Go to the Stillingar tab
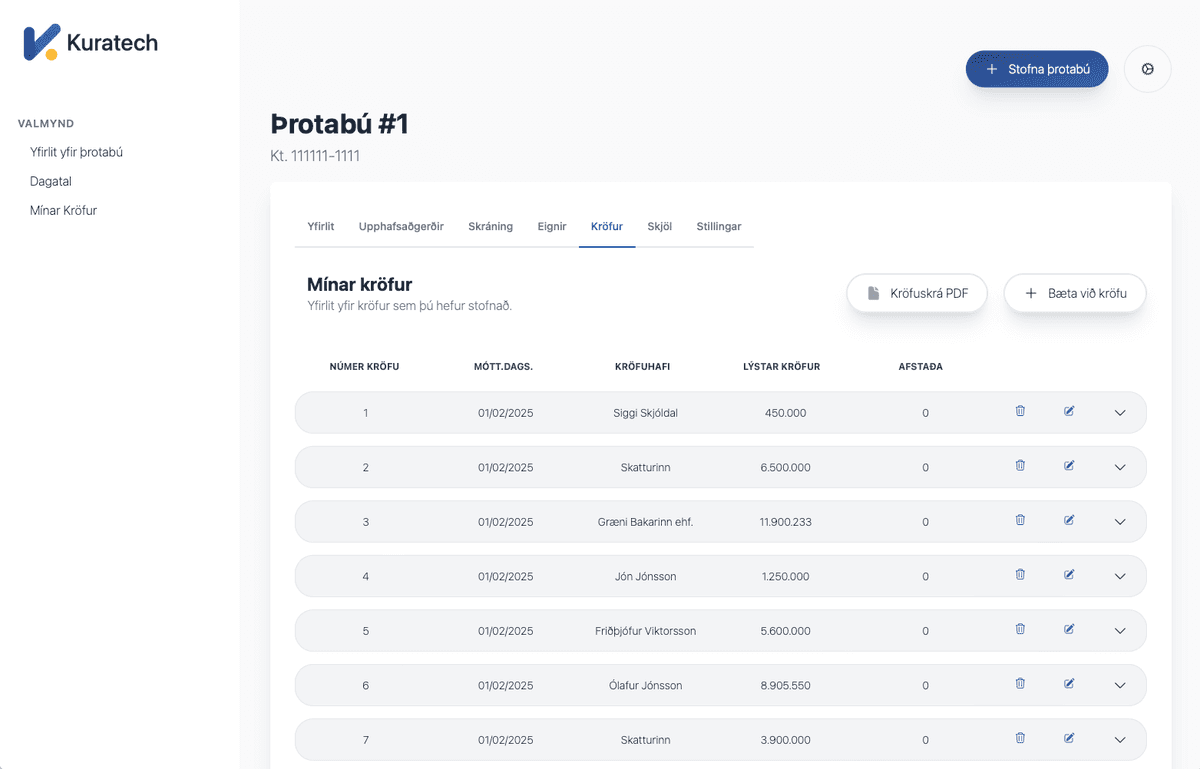Viewport: 1200px width, 769px height. click(719, 227)
